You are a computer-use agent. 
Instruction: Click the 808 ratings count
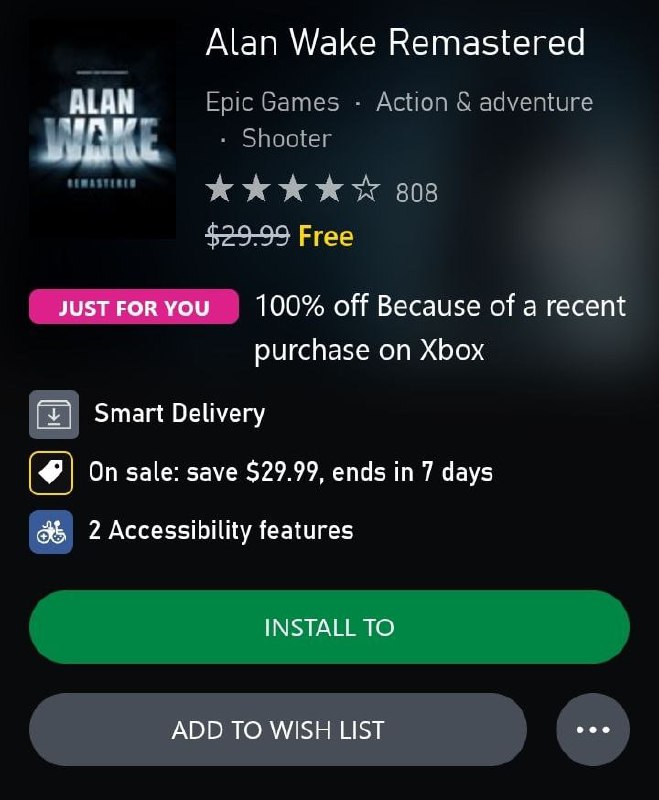point(417,193)
